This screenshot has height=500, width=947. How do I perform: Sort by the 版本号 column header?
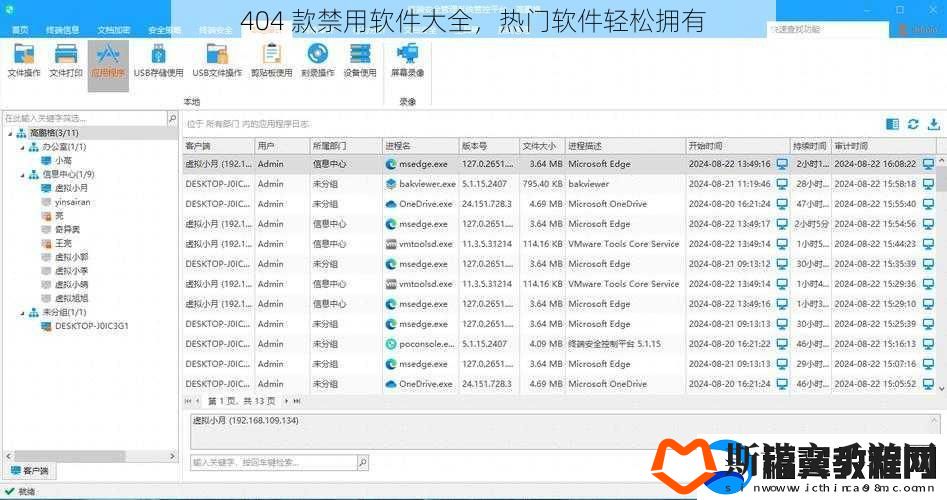coord(489,146)
